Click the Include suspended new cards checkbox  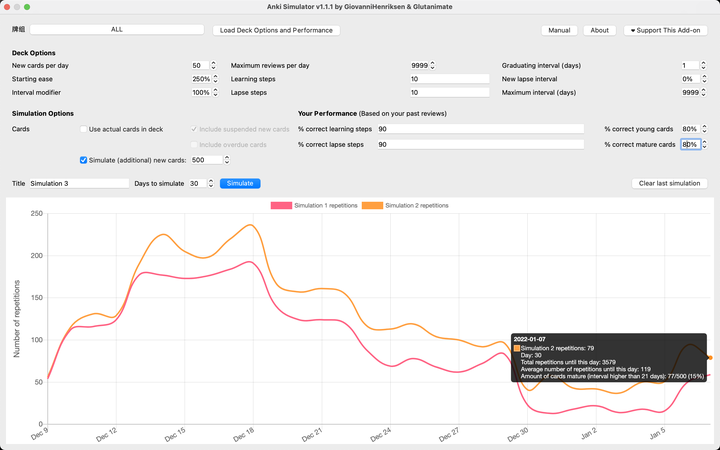coord(194,130)
